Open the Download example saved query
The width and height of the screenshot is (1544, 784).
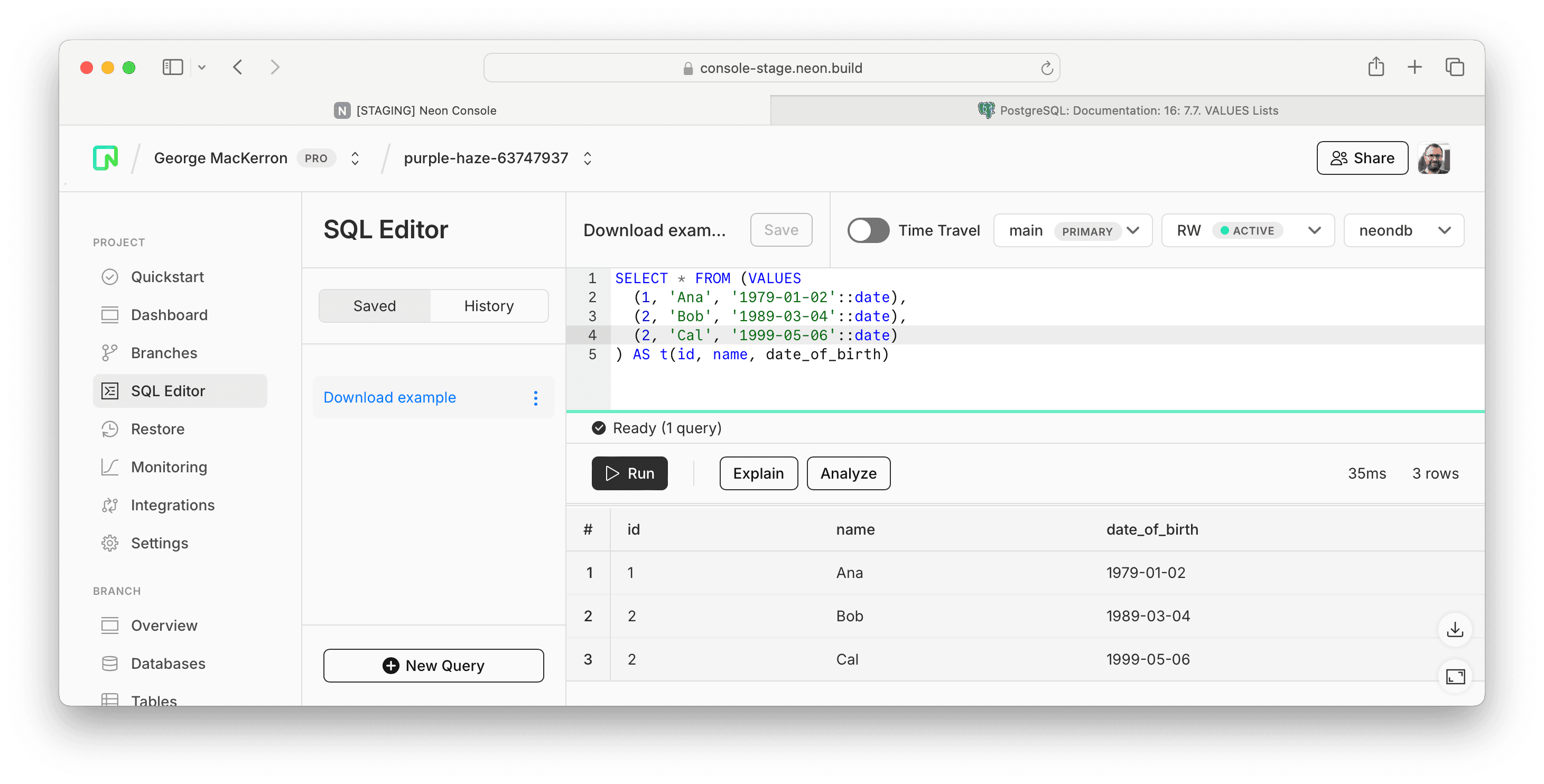click(x=389, y=398)
